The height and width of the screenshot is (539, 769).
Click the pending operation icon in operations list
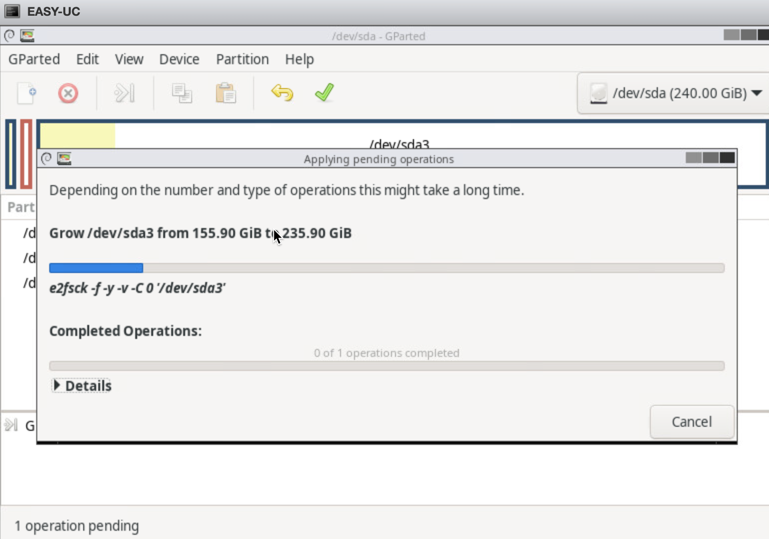coord(11,425)
